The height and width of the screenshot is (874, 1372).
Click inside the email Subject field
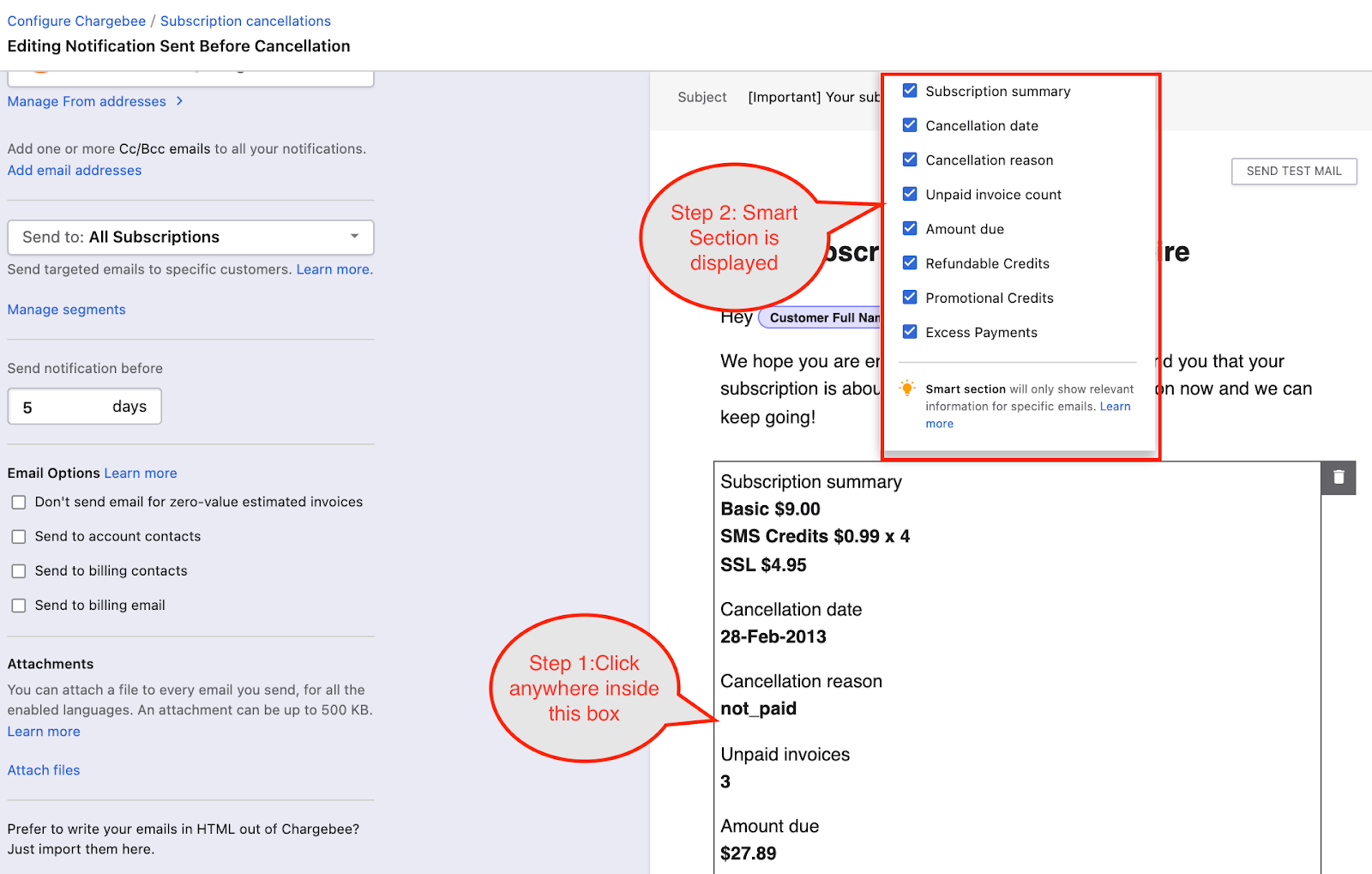(812, 98)
